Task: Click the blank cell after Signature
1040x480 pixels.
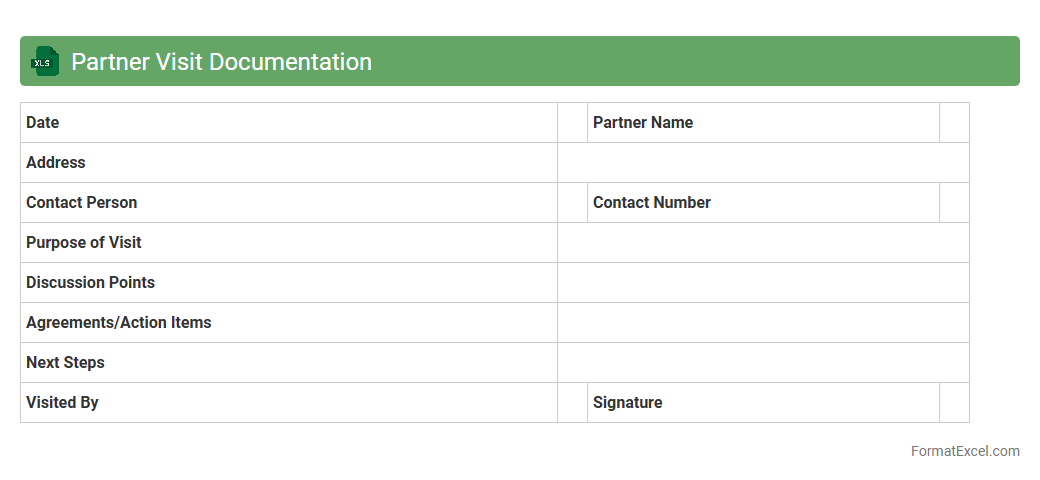Action: tap(954, 403)
